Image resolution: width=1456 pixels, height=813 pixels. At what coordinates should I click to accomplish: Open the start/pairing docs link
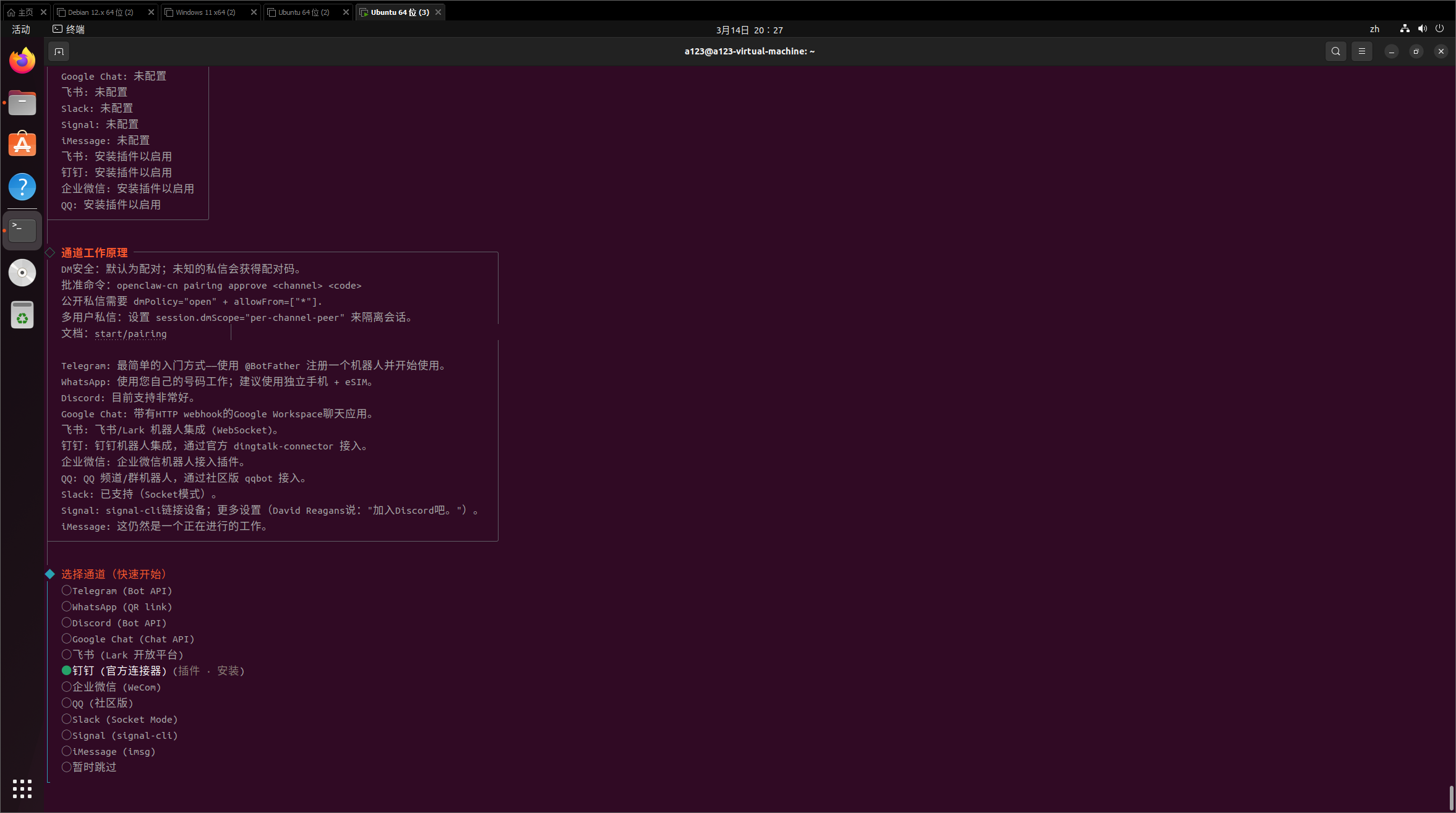[x=131, y=334]
